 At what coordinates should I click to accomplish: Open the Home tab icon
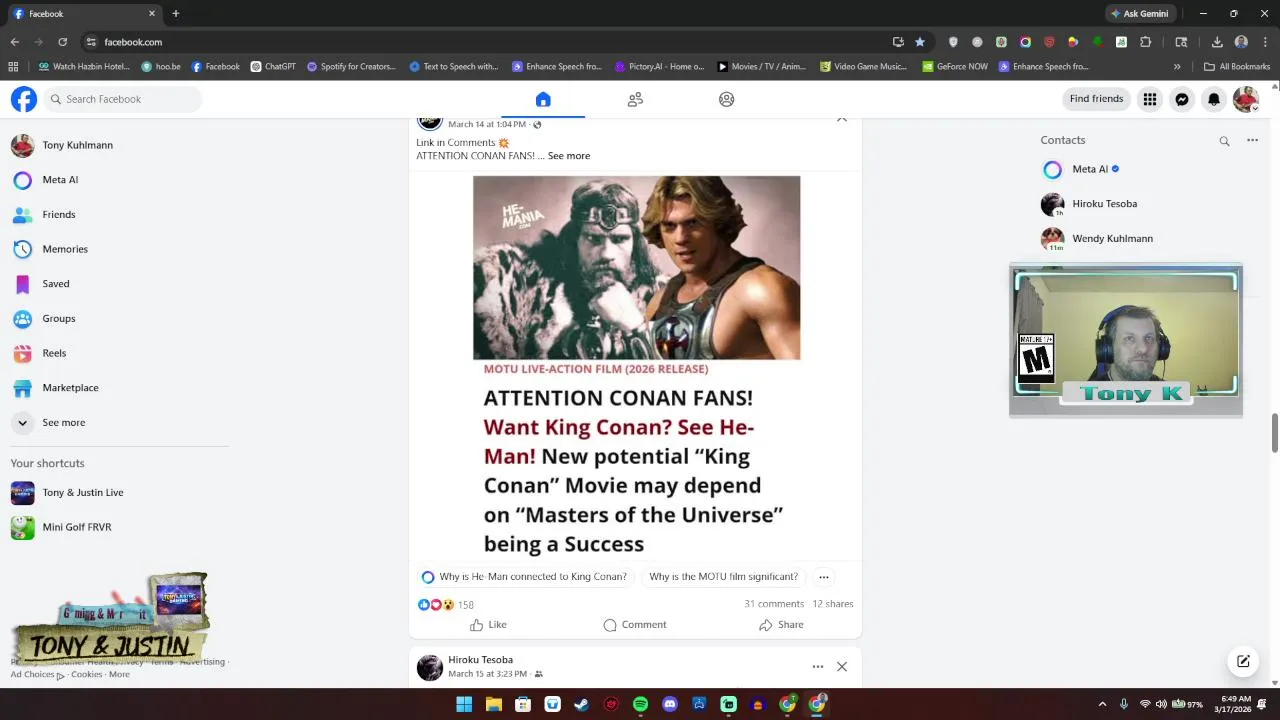(543, 99)
